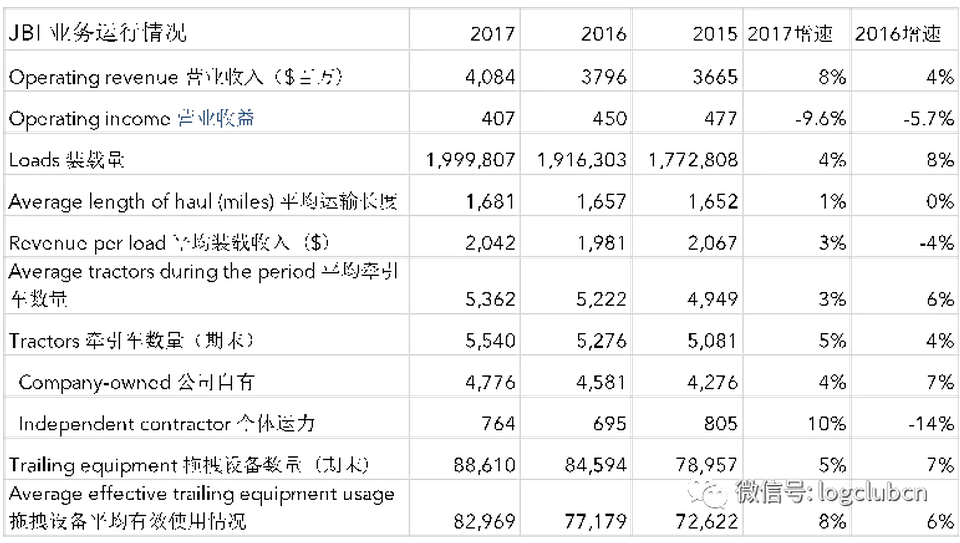Click the JBI table title cell
Viewport: 960px width, 543px height.
[x=97, y=32]
